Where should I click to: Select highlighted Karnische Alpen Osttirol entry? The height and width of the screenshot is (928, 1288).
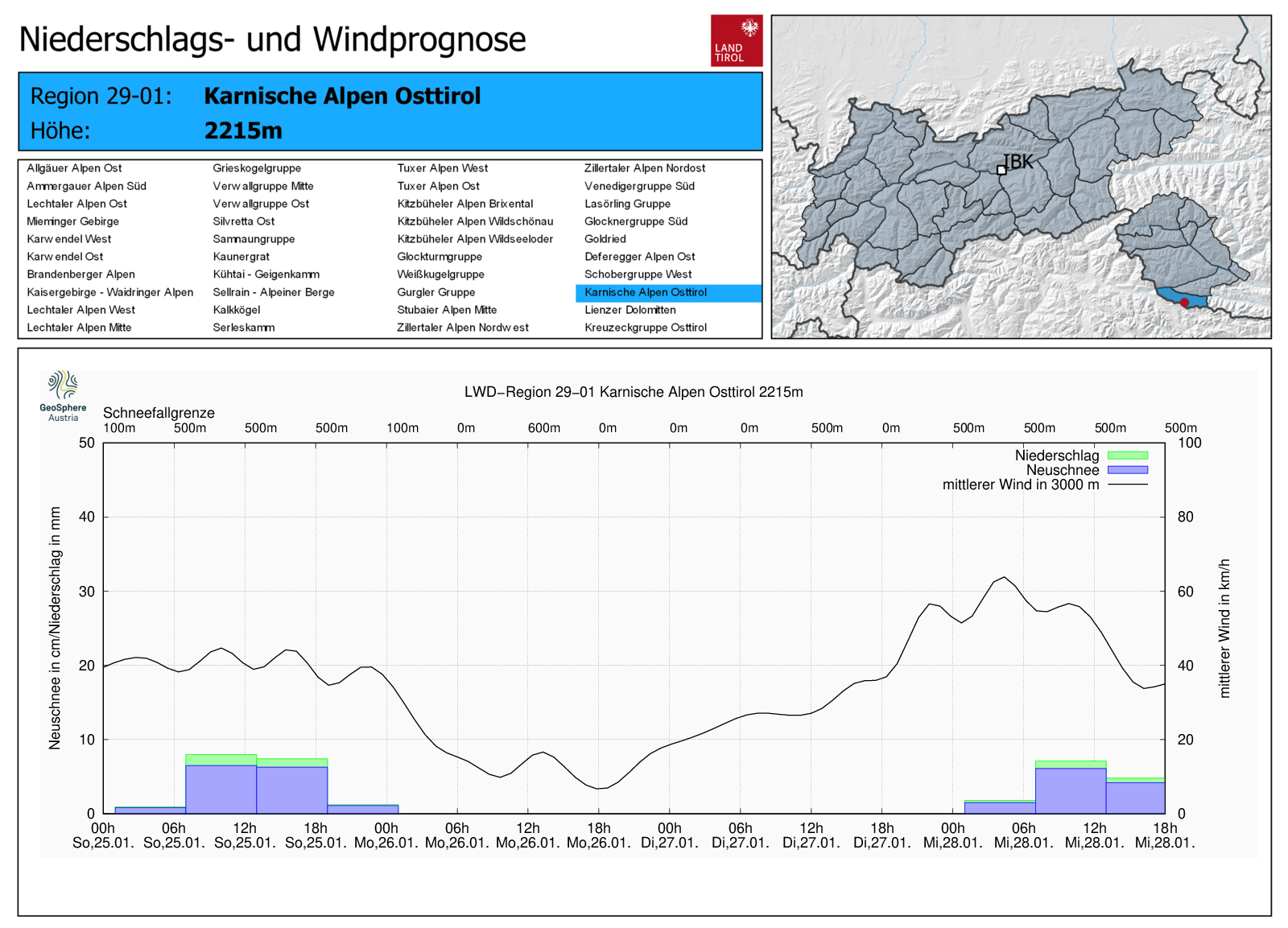pyautogui.click(x=646, y=292)
